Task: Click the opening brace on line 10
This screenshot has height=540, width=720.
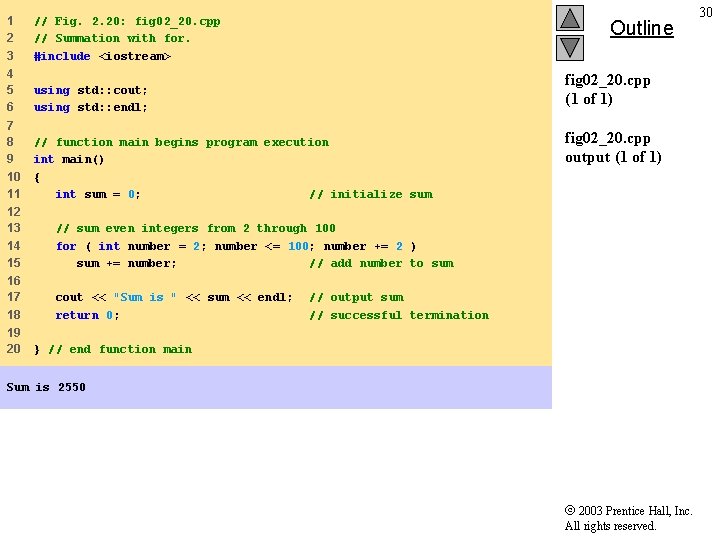Action: tap(37, 177)
